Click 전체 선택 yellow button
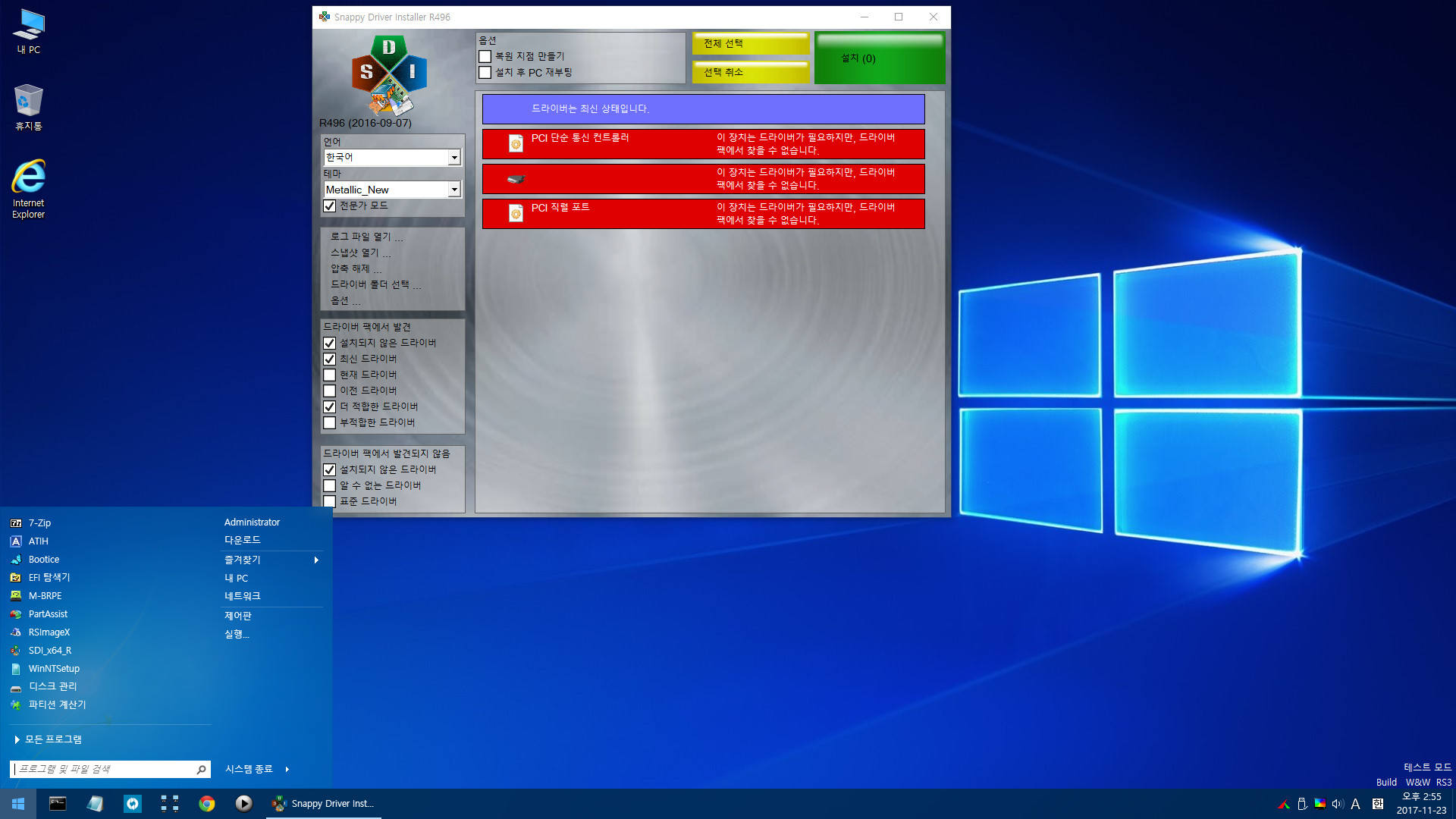This screenshot has width=1456, height=819. click(x=751, y=44)
